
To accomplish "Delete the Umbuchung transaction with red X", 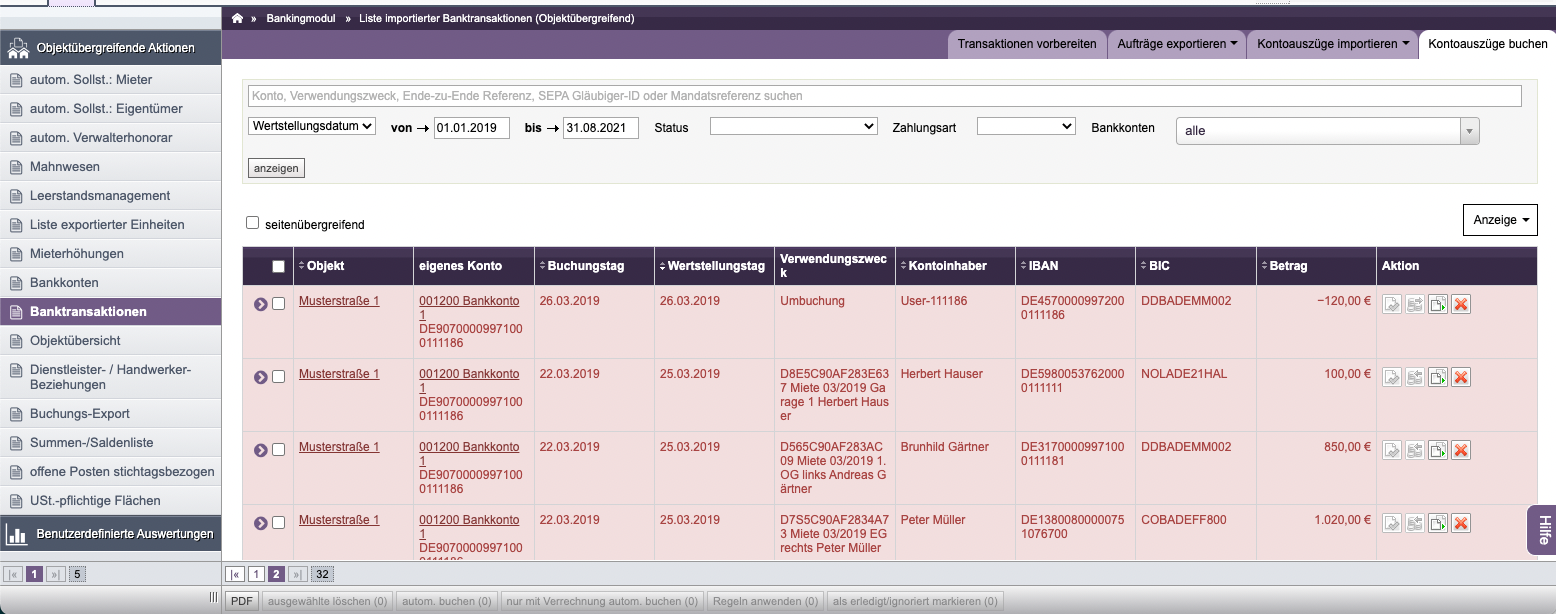I will [1461, 304].
